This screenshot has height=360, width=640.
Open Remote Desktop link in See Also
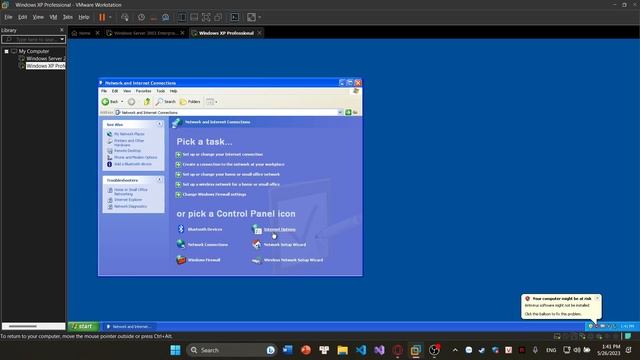[x=127, y=151]
